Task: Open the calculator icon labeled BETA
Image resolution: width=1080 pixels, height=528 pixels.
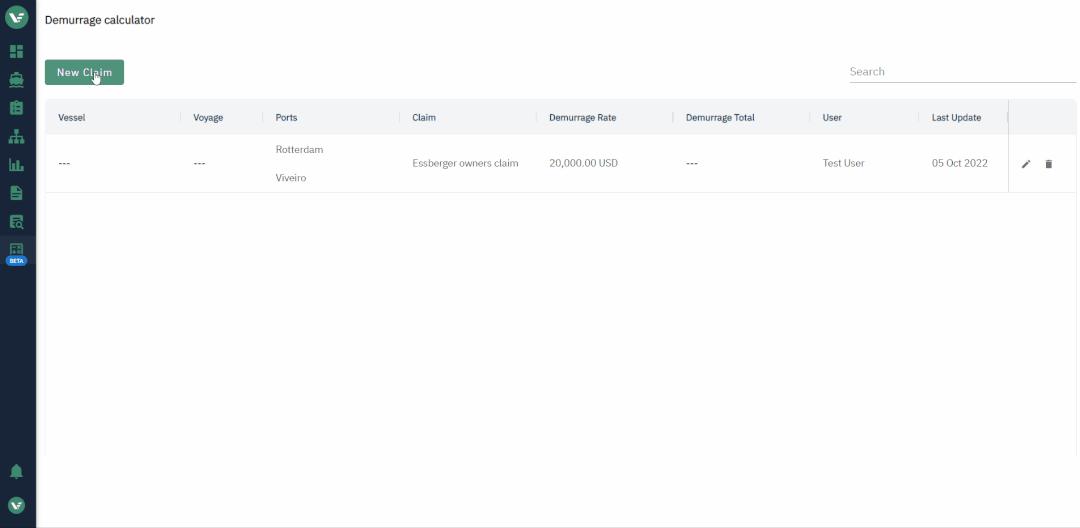Action: point(17,253)
